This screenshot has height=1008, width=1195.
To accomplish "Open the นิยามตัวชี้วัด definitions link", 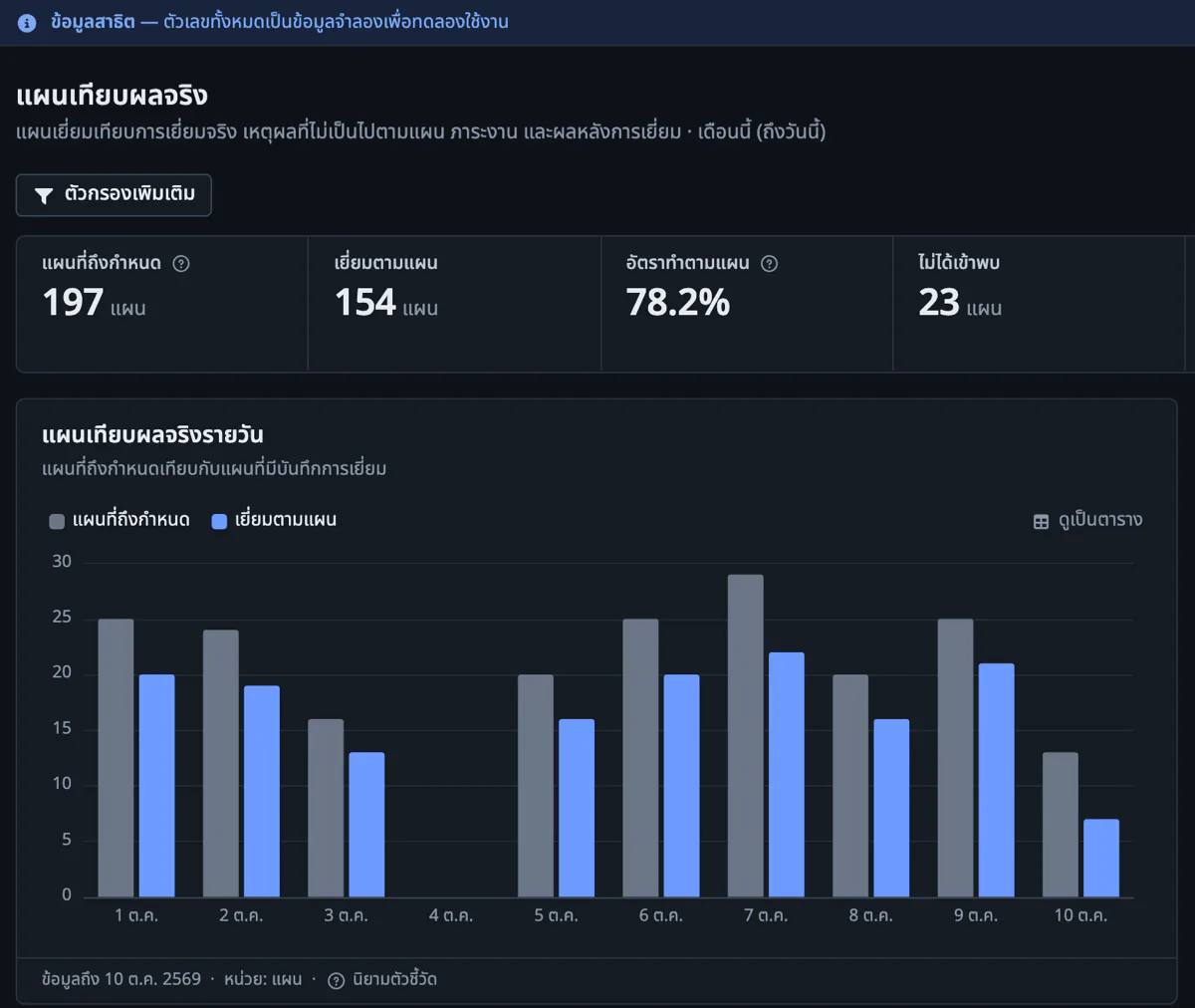I will click(x=382, y=980).
